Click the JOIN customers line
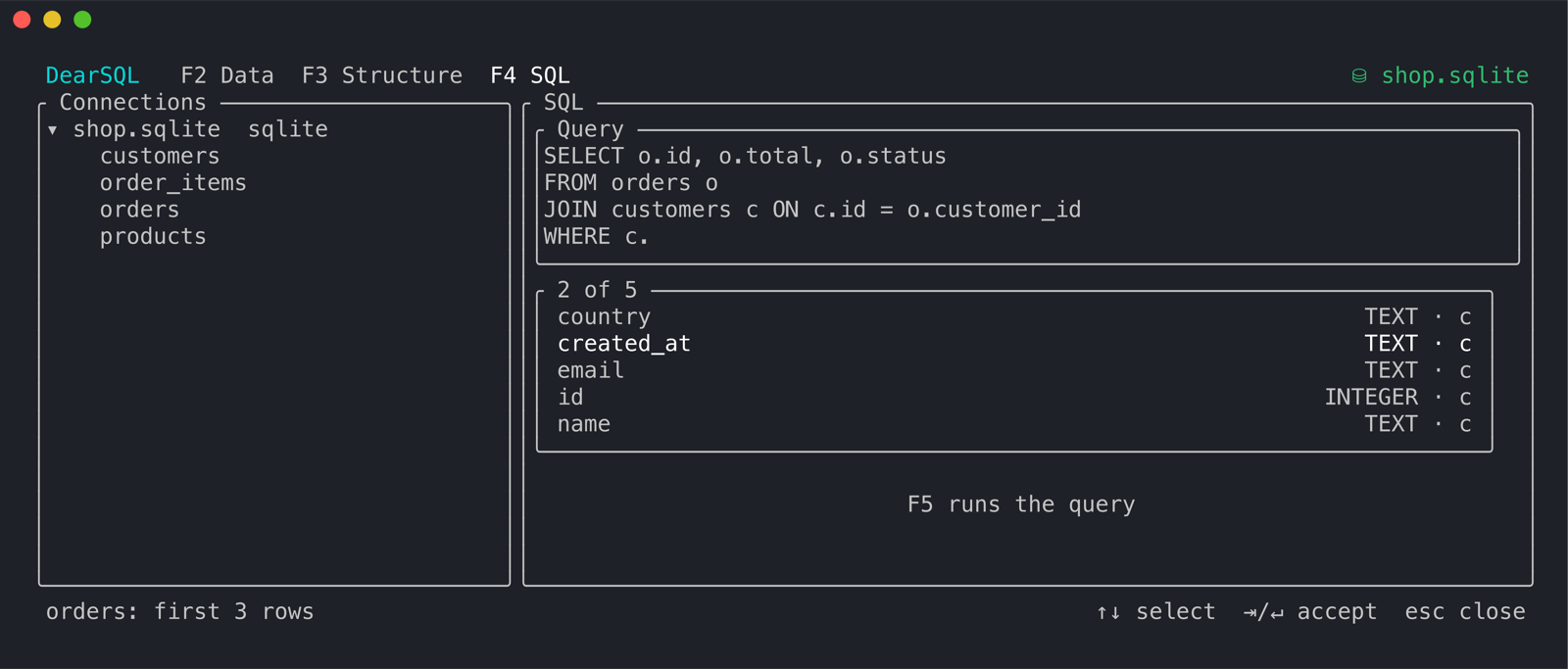Screen dimensions: 1568x669 812,210
